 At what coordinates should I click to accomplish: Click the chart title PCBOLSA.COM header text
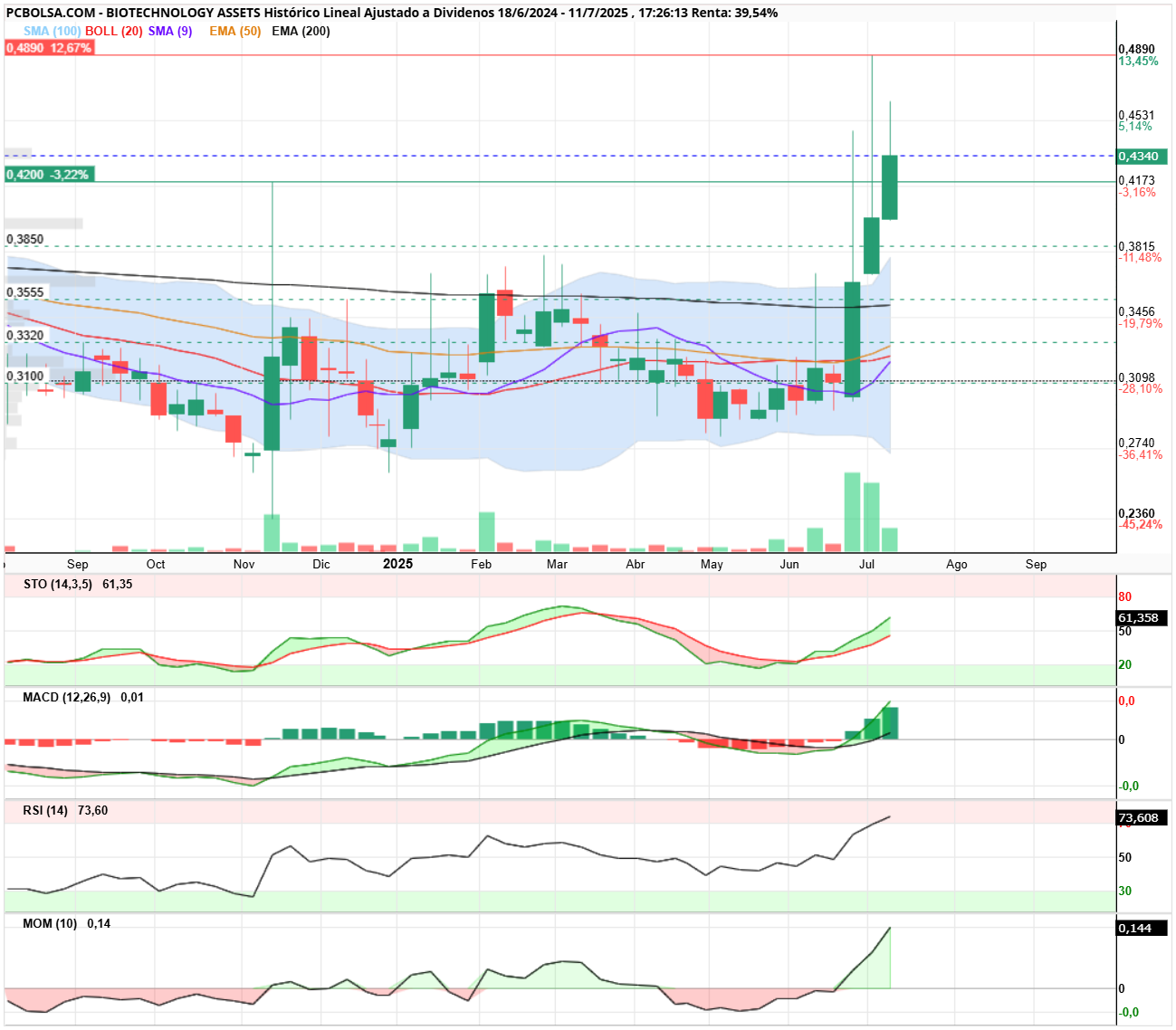click(x=392, y=13)
